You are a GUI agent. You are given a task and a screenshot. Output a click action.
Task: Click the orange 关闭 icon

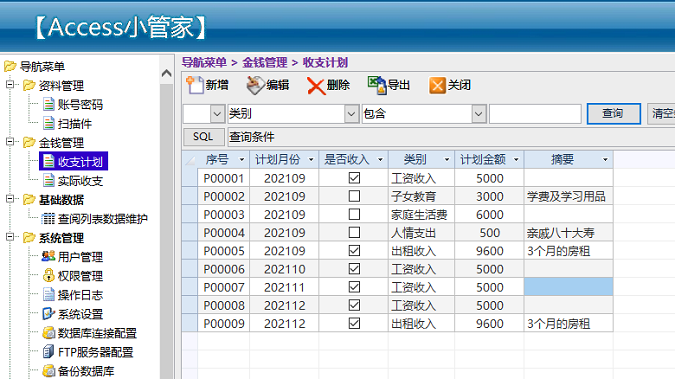pyautogui.click(x=437, y=85)
